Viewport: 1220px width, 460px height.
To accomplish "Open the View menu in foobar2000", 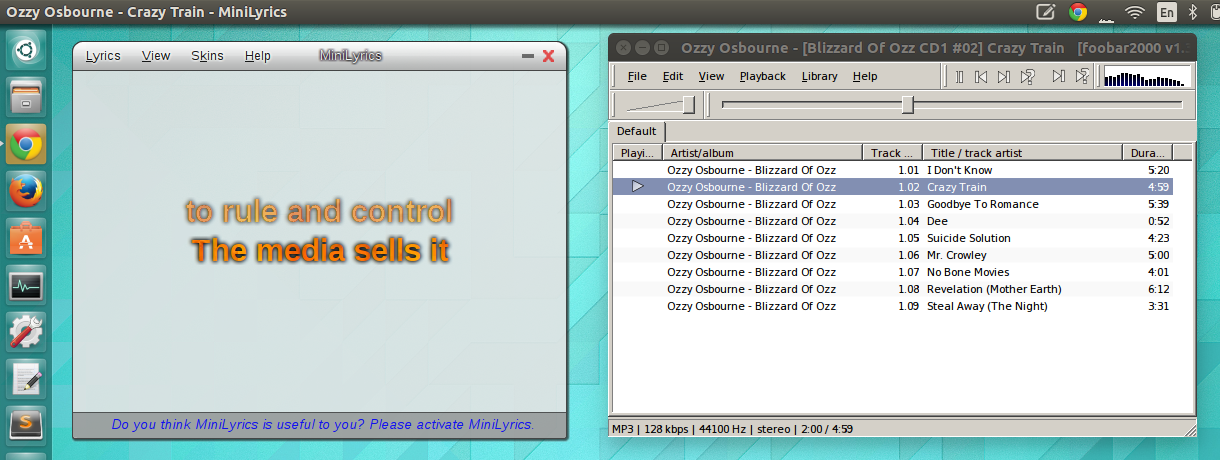I will [x=711, y=76].
